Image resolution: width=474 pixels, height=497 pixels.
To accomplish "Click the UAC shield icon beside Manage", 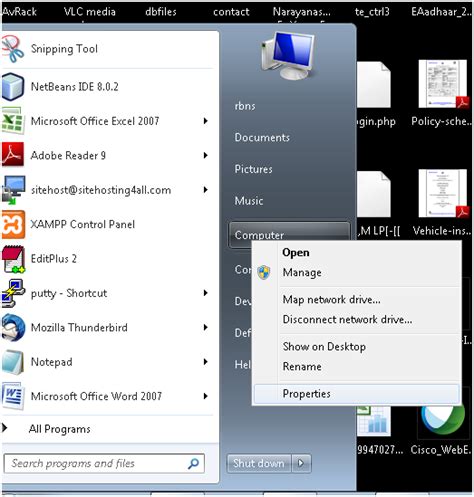I will (264, 272).
